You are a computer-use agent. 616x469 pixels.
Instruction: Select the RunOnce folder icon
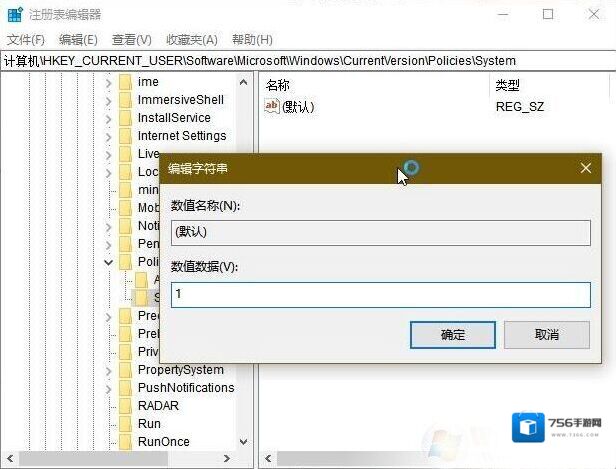(x=125, y=442)
